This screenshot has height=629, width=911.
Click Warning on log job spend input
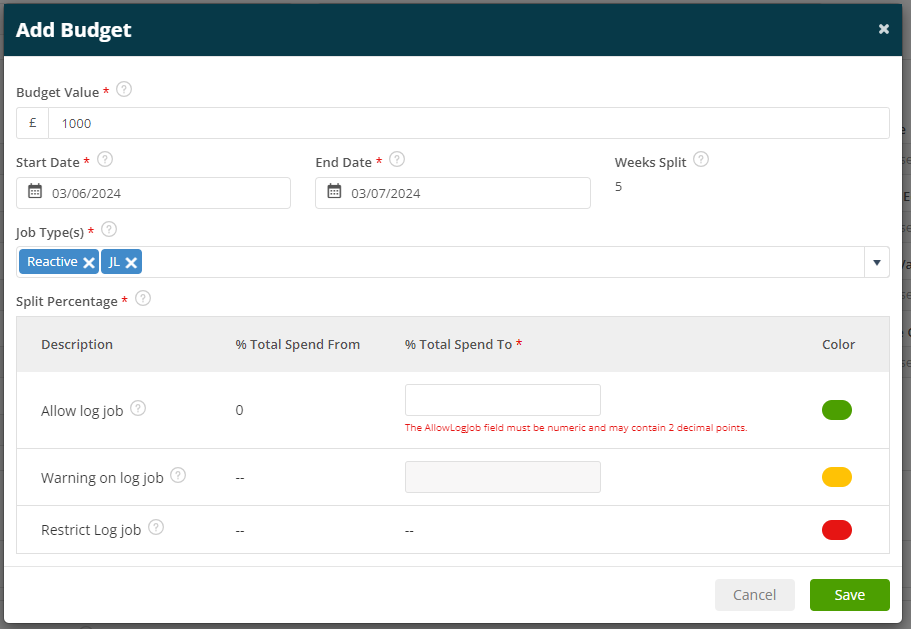503,477
